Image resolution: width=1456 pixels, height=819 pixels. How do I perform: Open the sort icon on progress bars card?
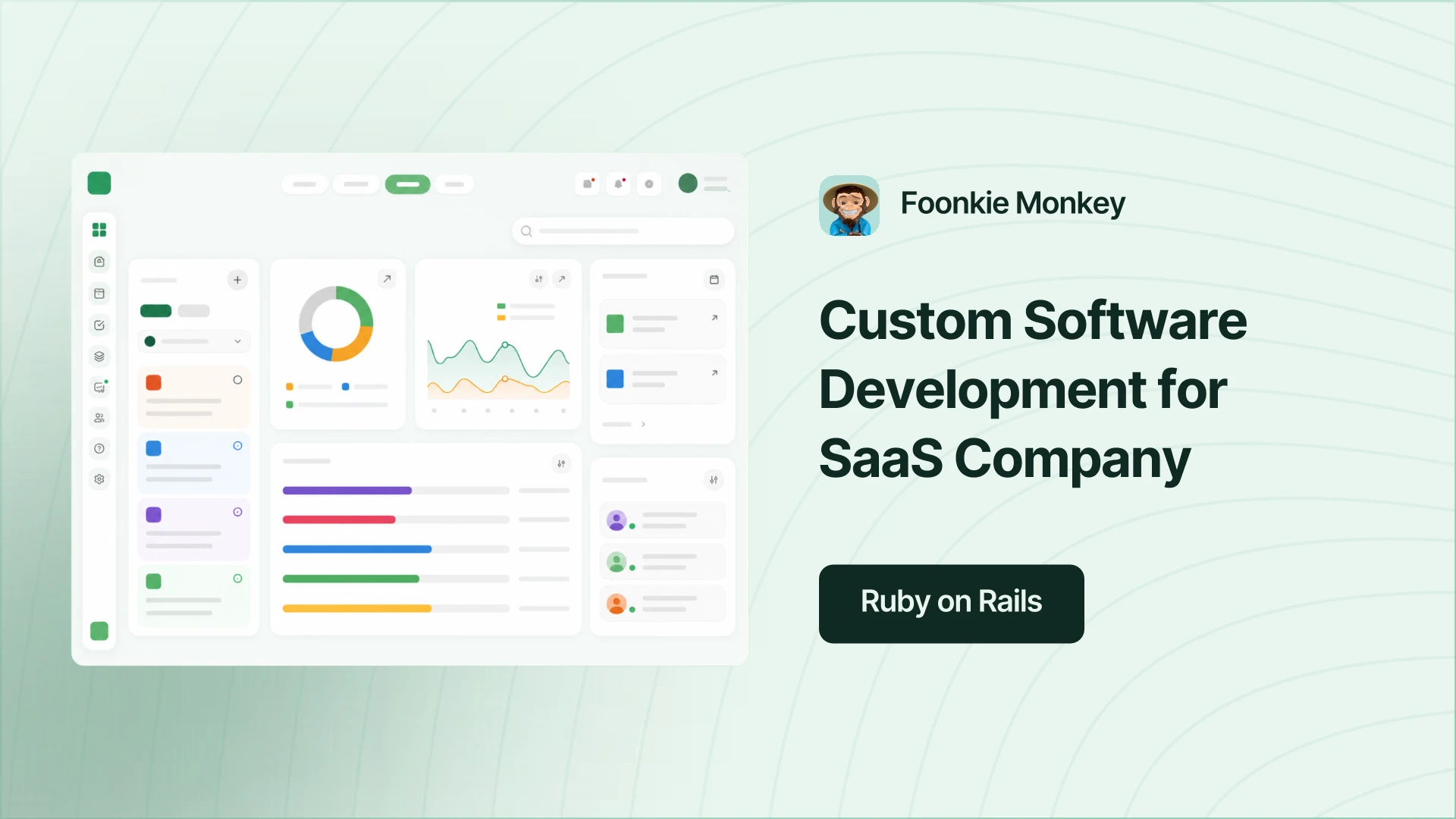(561, 464)
